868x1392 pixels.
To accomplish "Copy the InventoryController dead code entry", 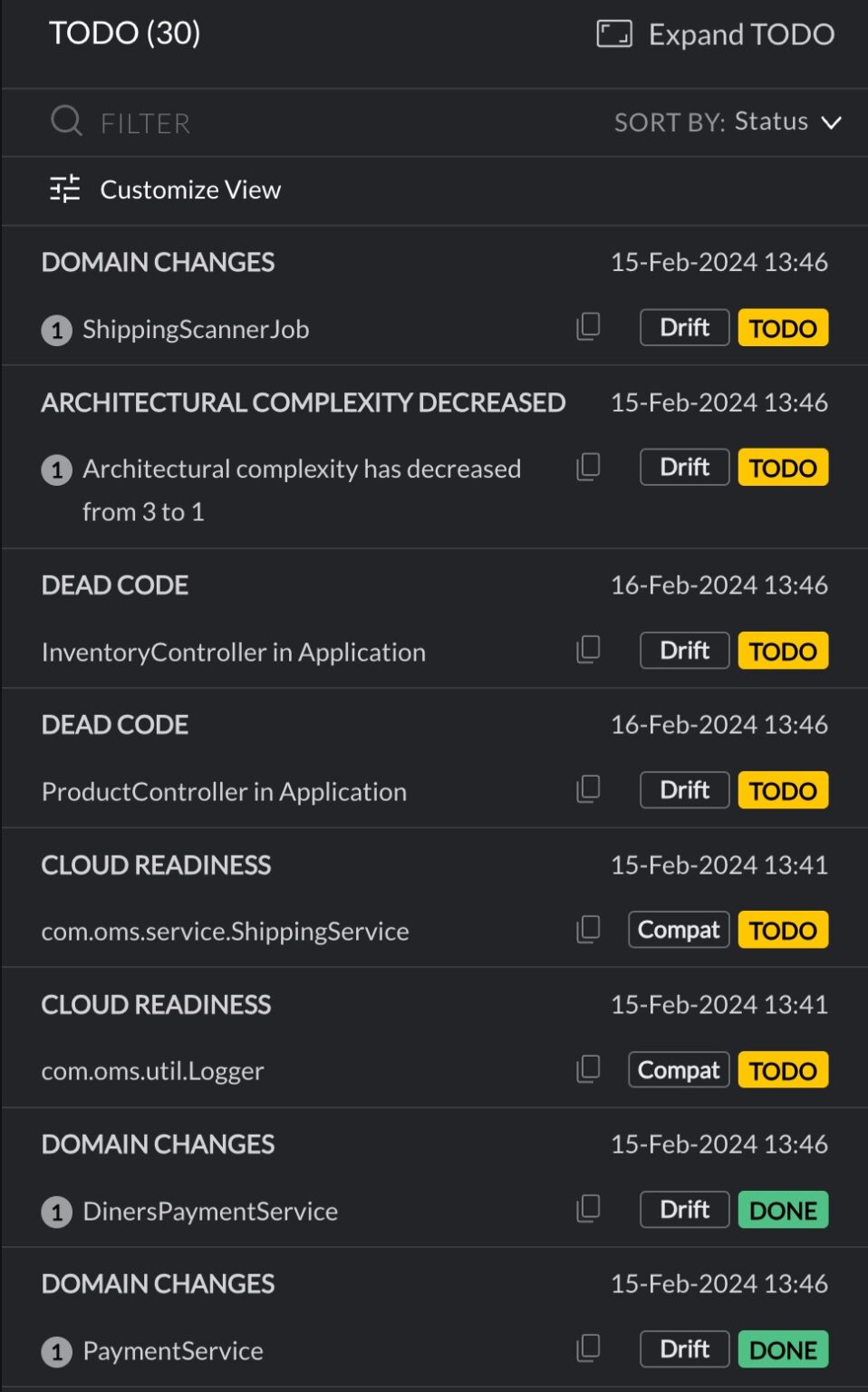I will (587, 649).
